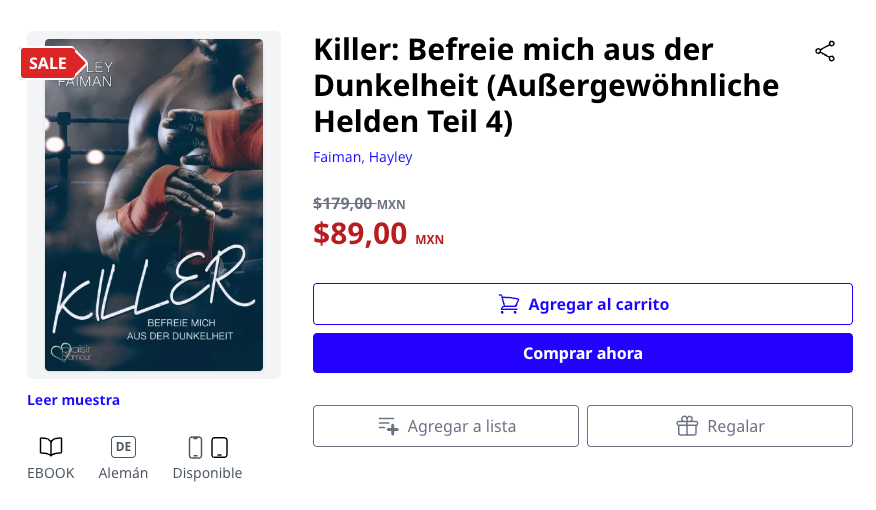Click the smartphone device icon

(x=195, y=447)
